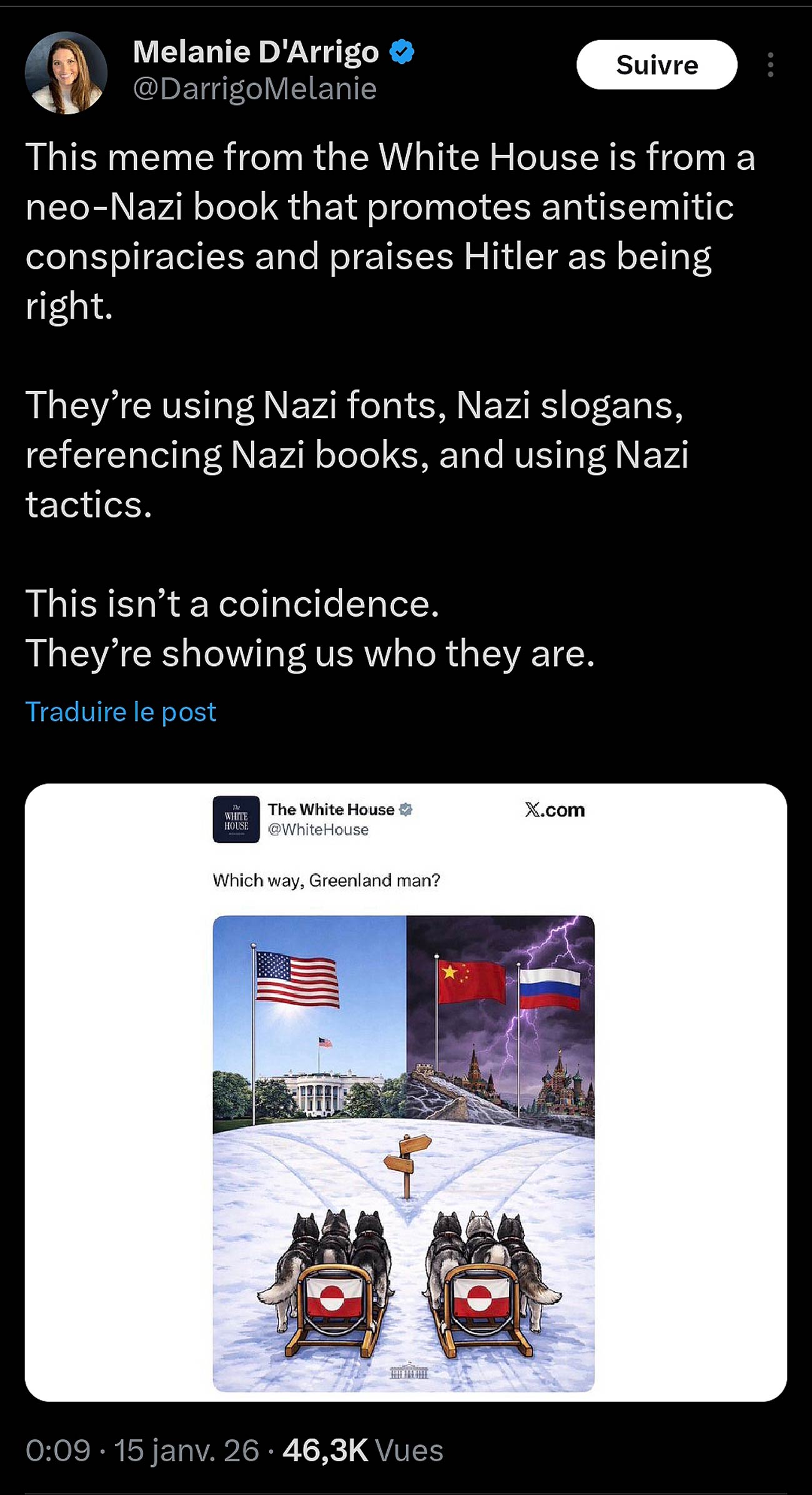Click the verified badge beside The White House
This screenshot has width=812, height=1495.
click(406, 810)
